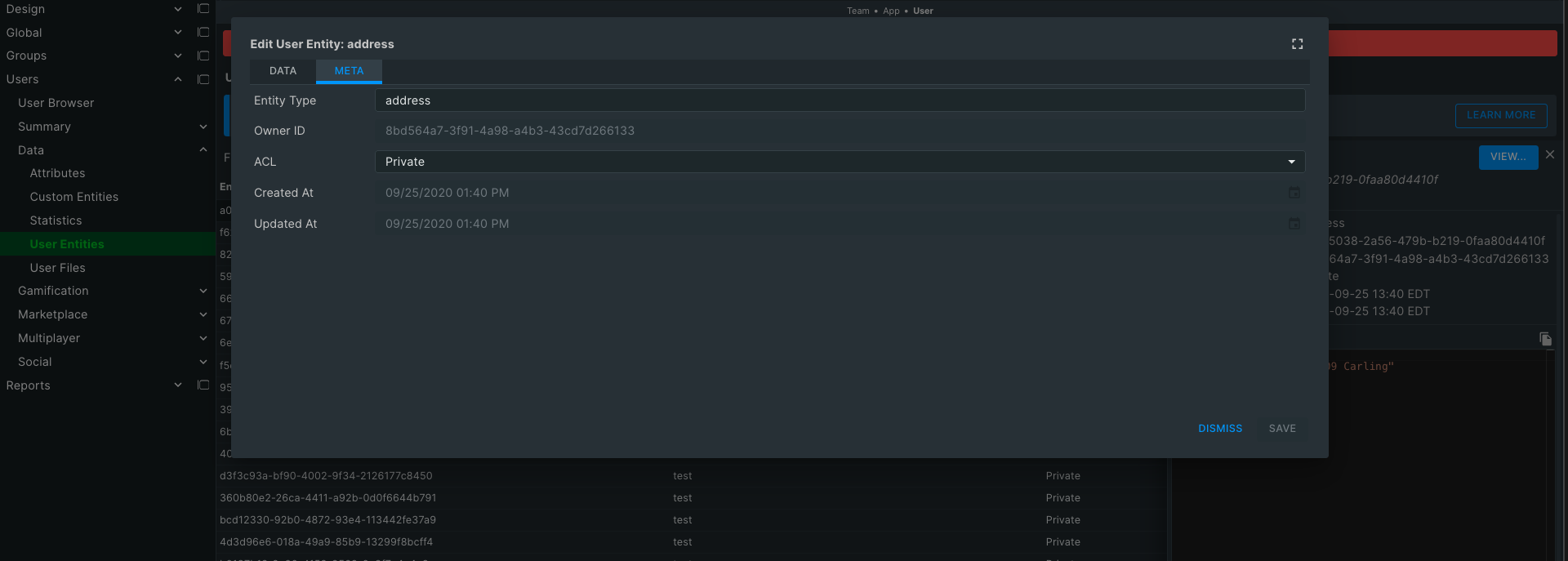Copy entity JSON with the clipboard icon
Viewport: 1568px width, 561px height.
1545,339
